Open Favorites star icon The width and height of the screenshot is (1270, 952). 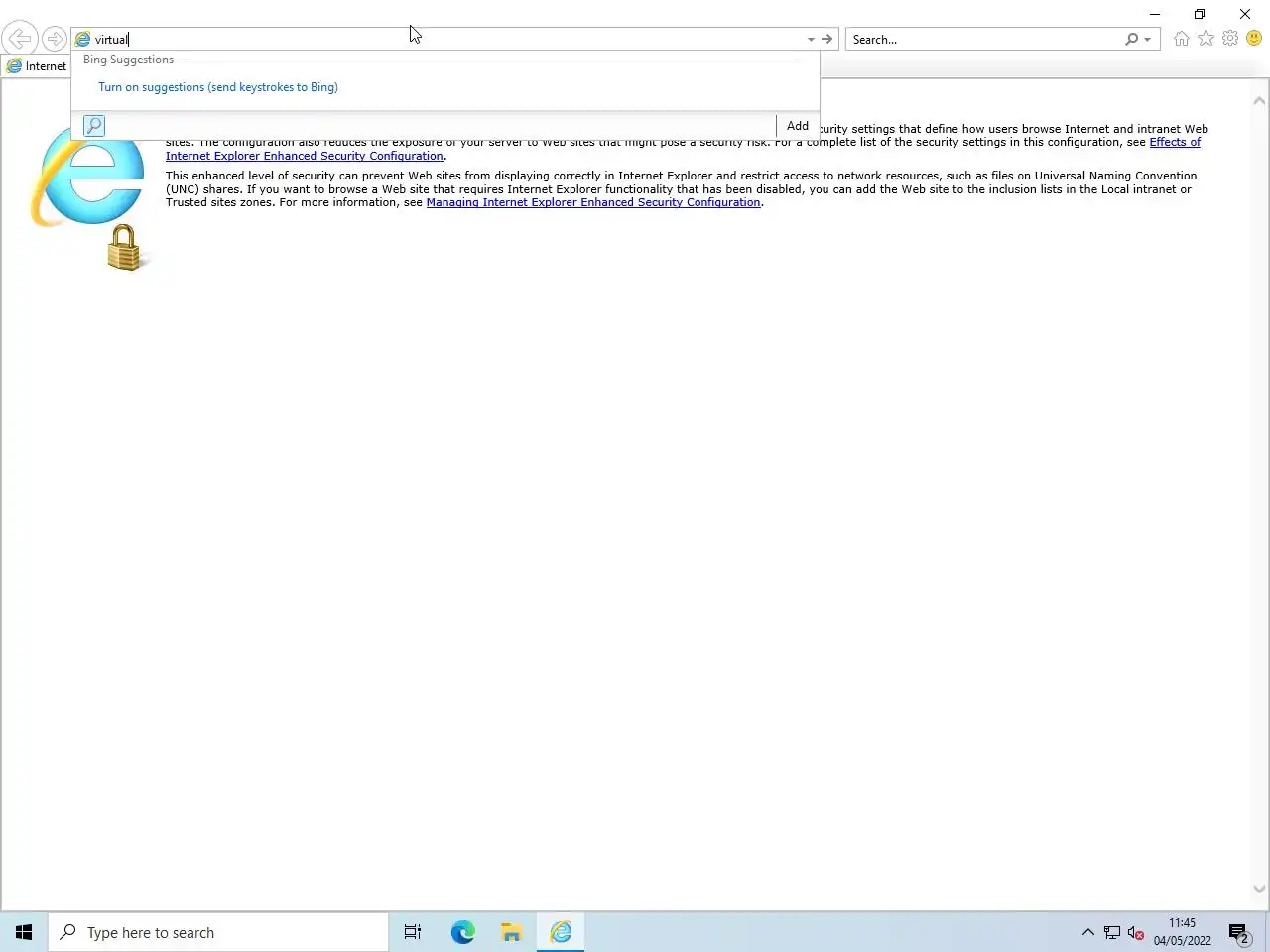coord(1206,39)
